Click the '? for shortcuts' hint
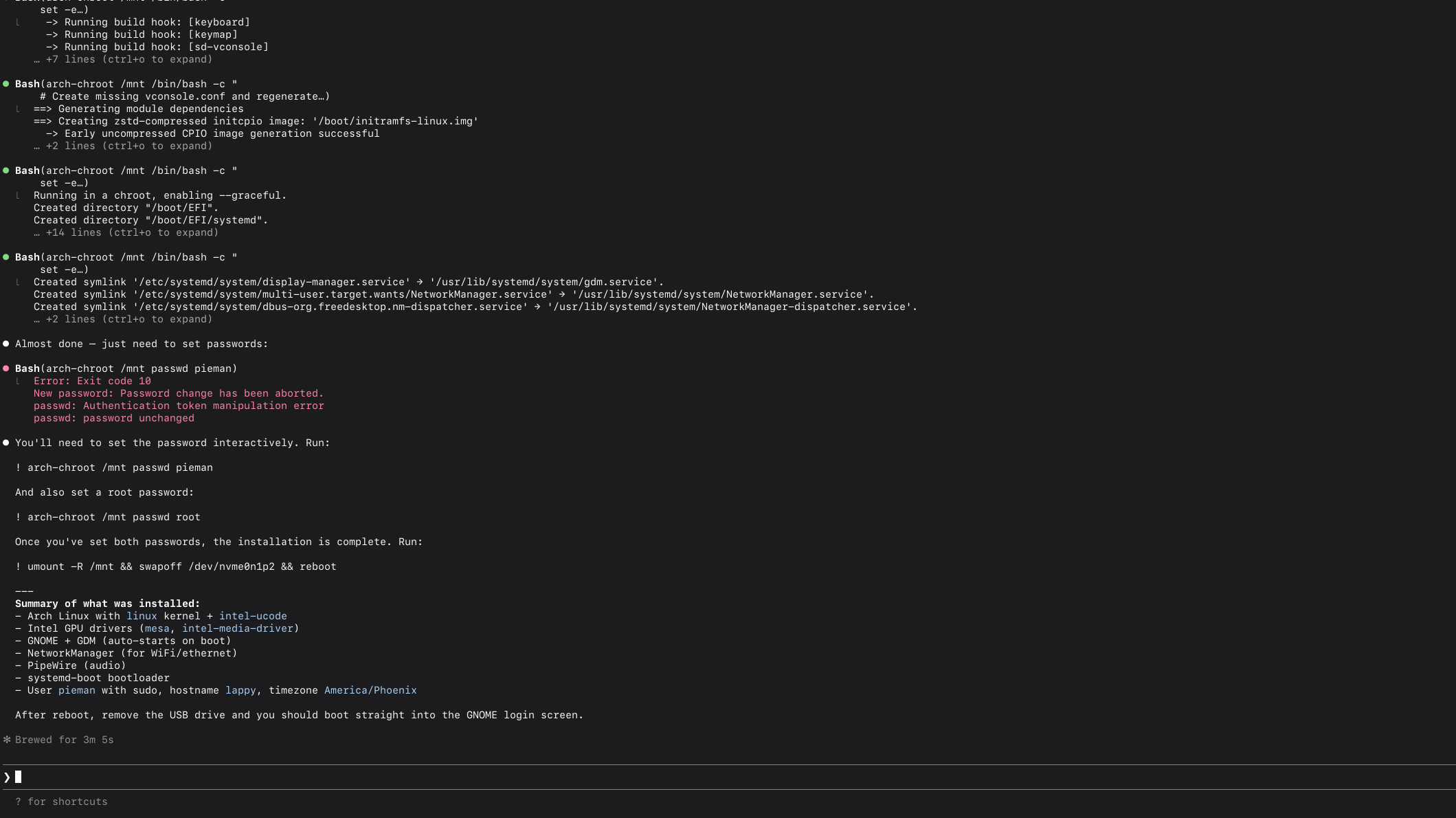This screenshot has width=1456, height=818. tap(61, 802)
